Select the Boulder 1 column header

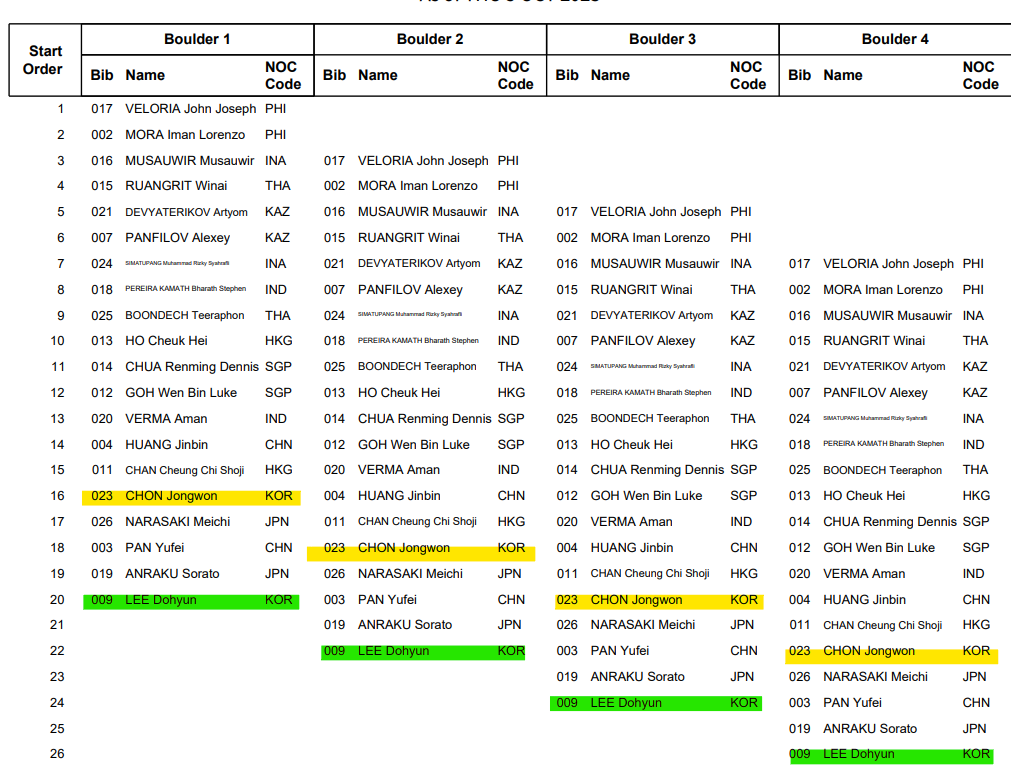[197, 39]
